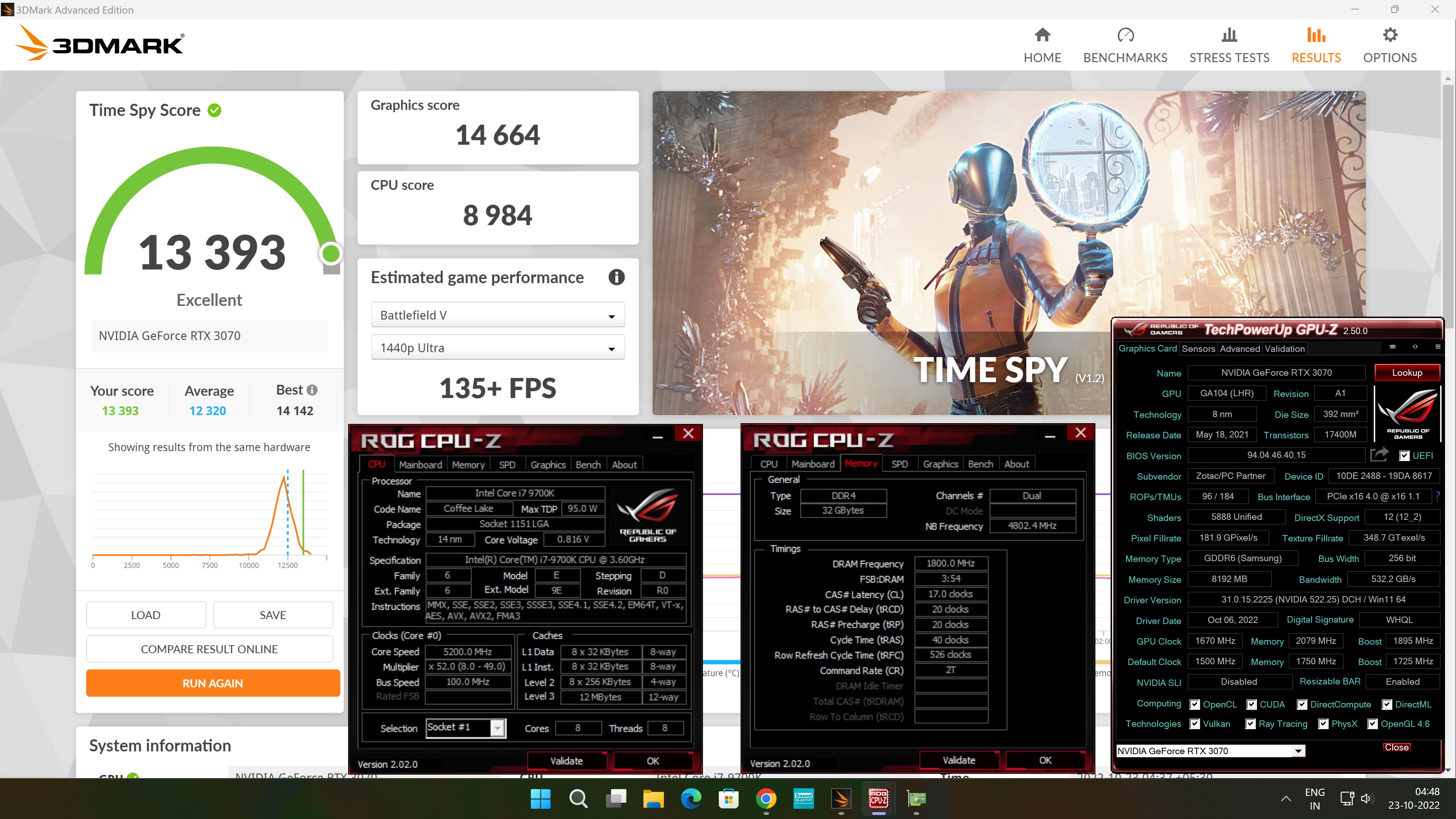
Task: Open Microsoft Store from the taskbar
Action: pyautogui.click(x=728, y=799)
